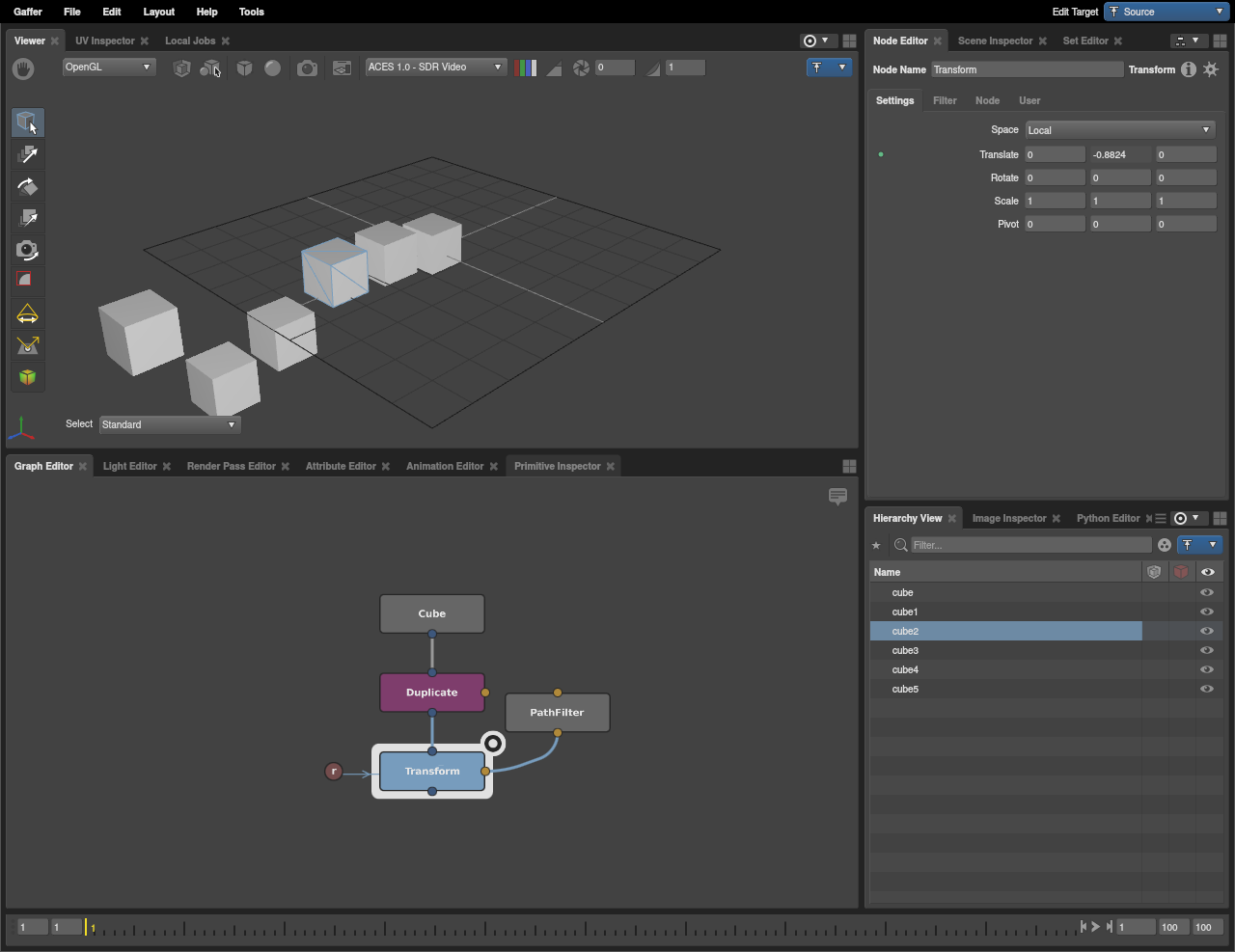Open the annotations icon in the Graph Editor
The height and width of the screenshot is (952, 1235).
tap(837, 497)
